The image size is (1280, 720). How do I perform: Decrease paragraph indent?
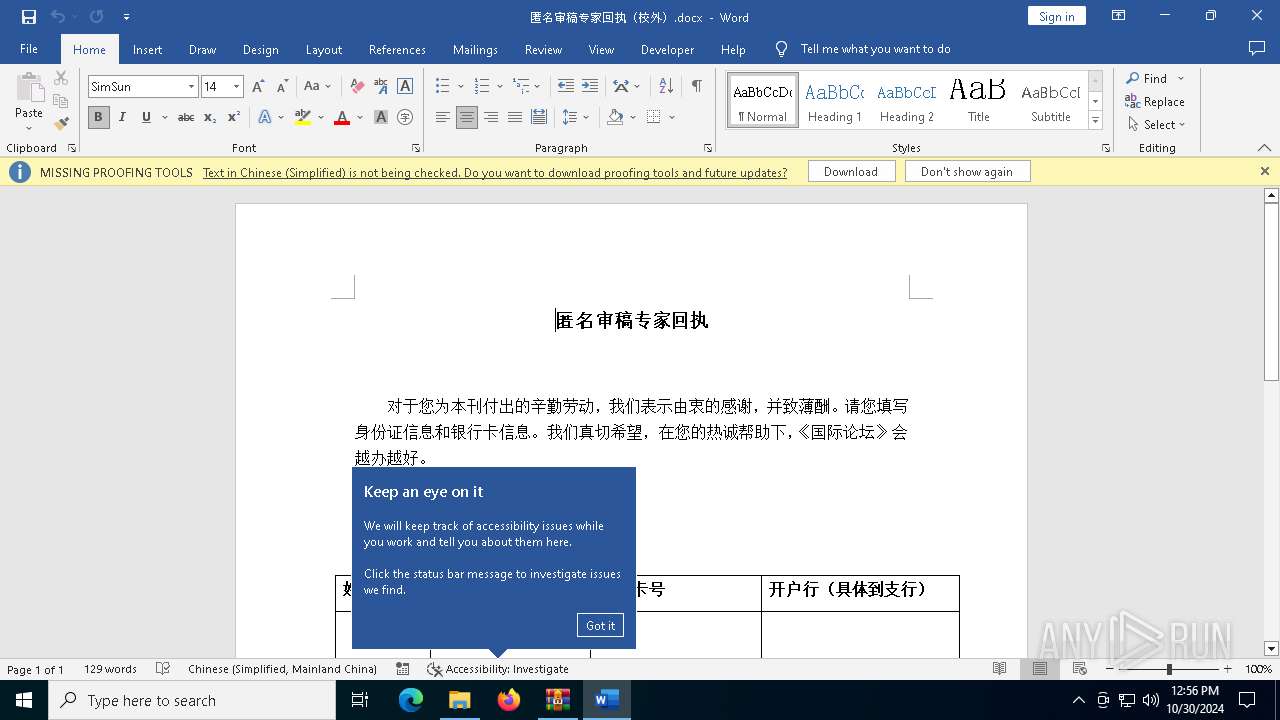click(566, 87)
